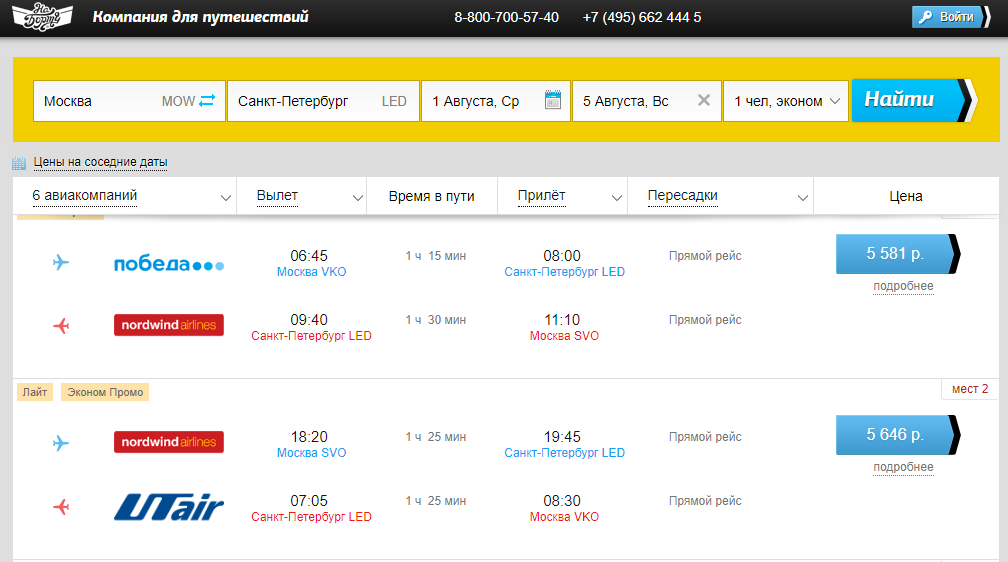1008x562 pixels.
Task: Click the swap origin and destination arrows icon
Action: 207,101
